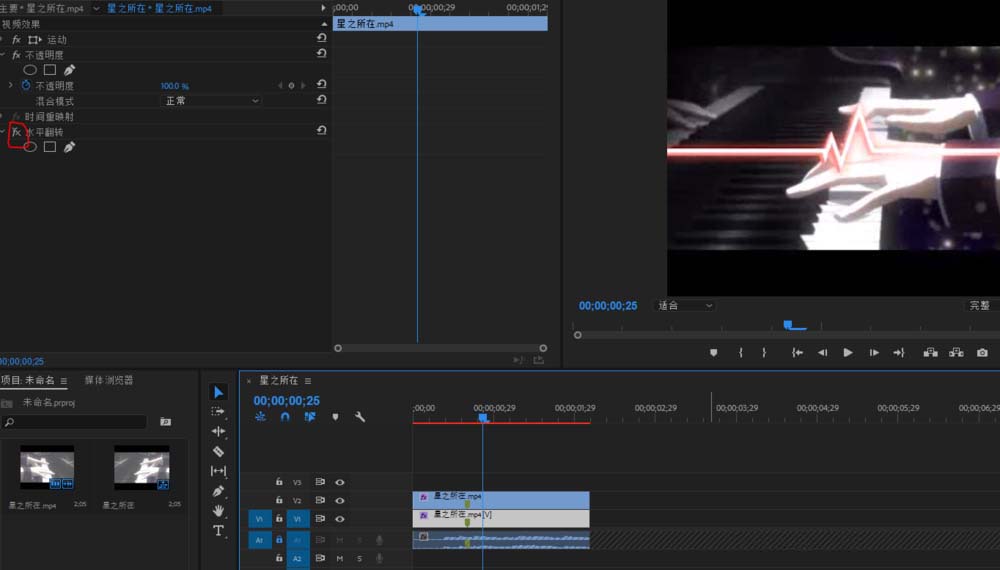The image size is (1000, 570).
Task: Click the Extract button in program monitor
Action: (x=956, y=353)
